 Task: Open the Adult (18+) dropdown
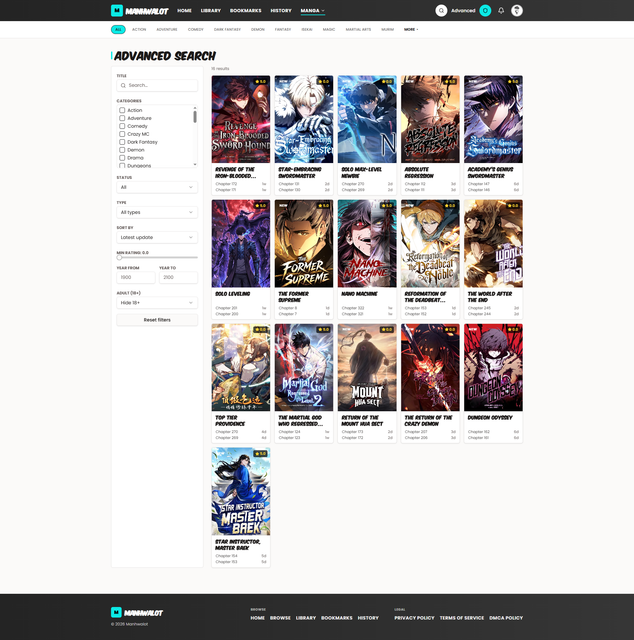click(157, 303)
